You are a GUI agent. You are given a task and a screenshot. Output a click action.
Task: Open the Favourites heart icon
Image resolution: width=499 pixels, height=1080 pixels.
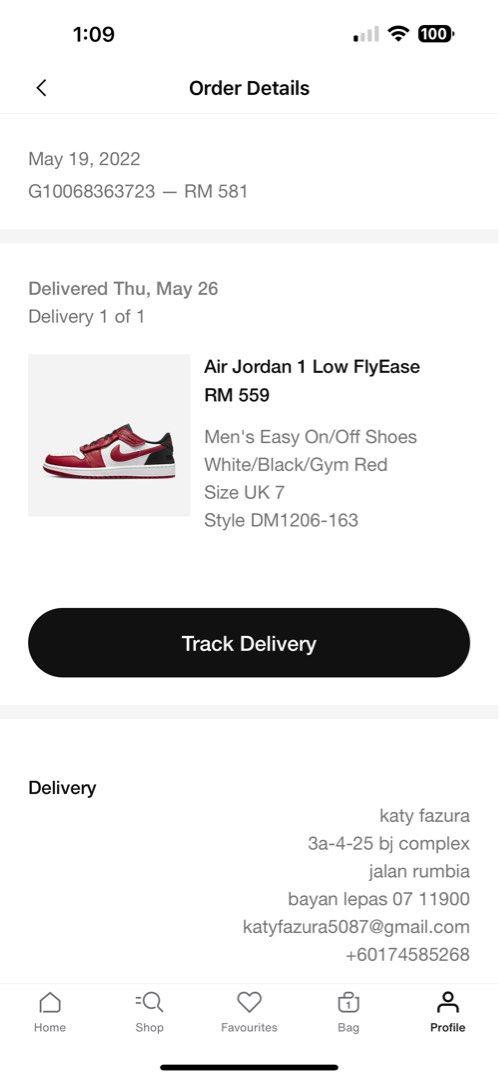pos(249,1002)
